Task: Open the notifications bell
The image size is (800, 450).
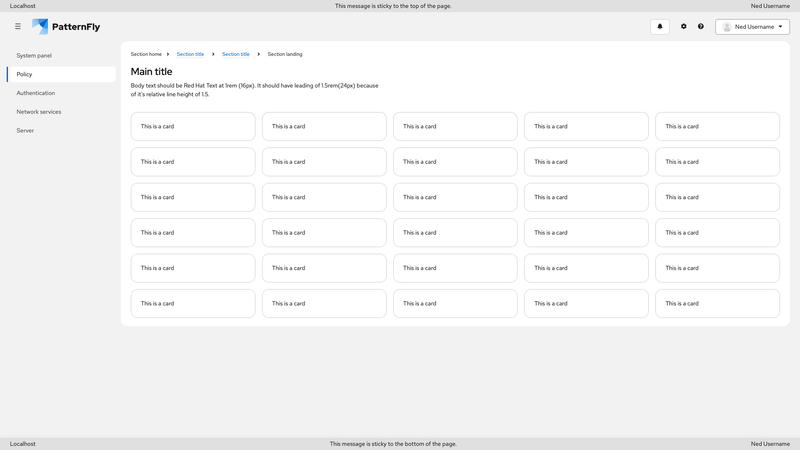Action: click(659, 27)
